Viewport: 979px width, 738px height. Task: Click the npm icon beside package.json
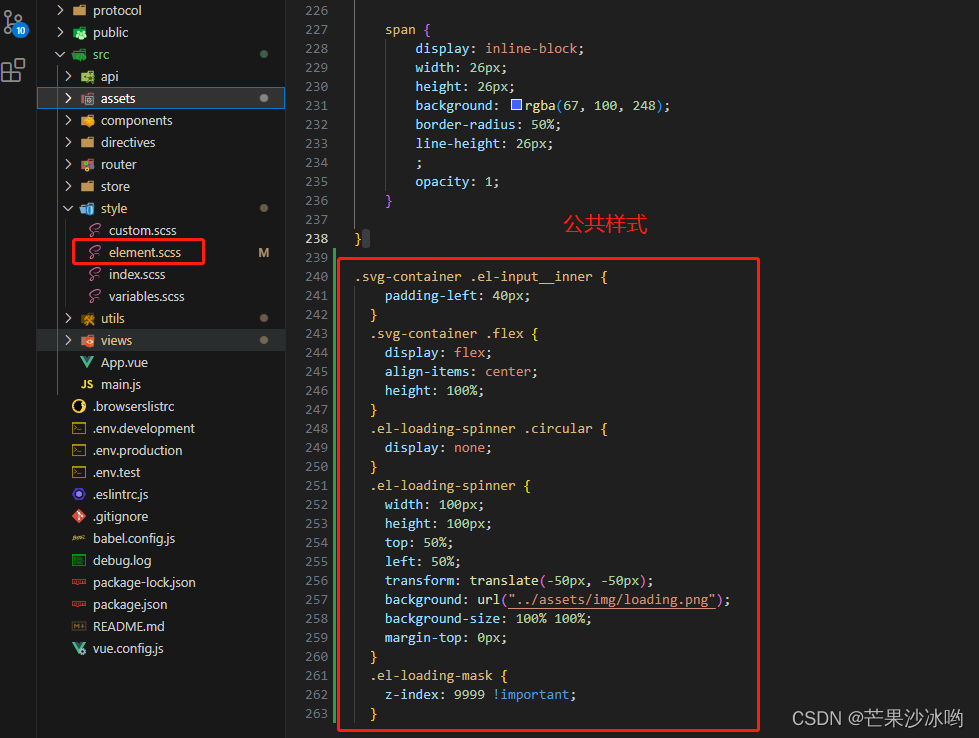tap(79, 604)
